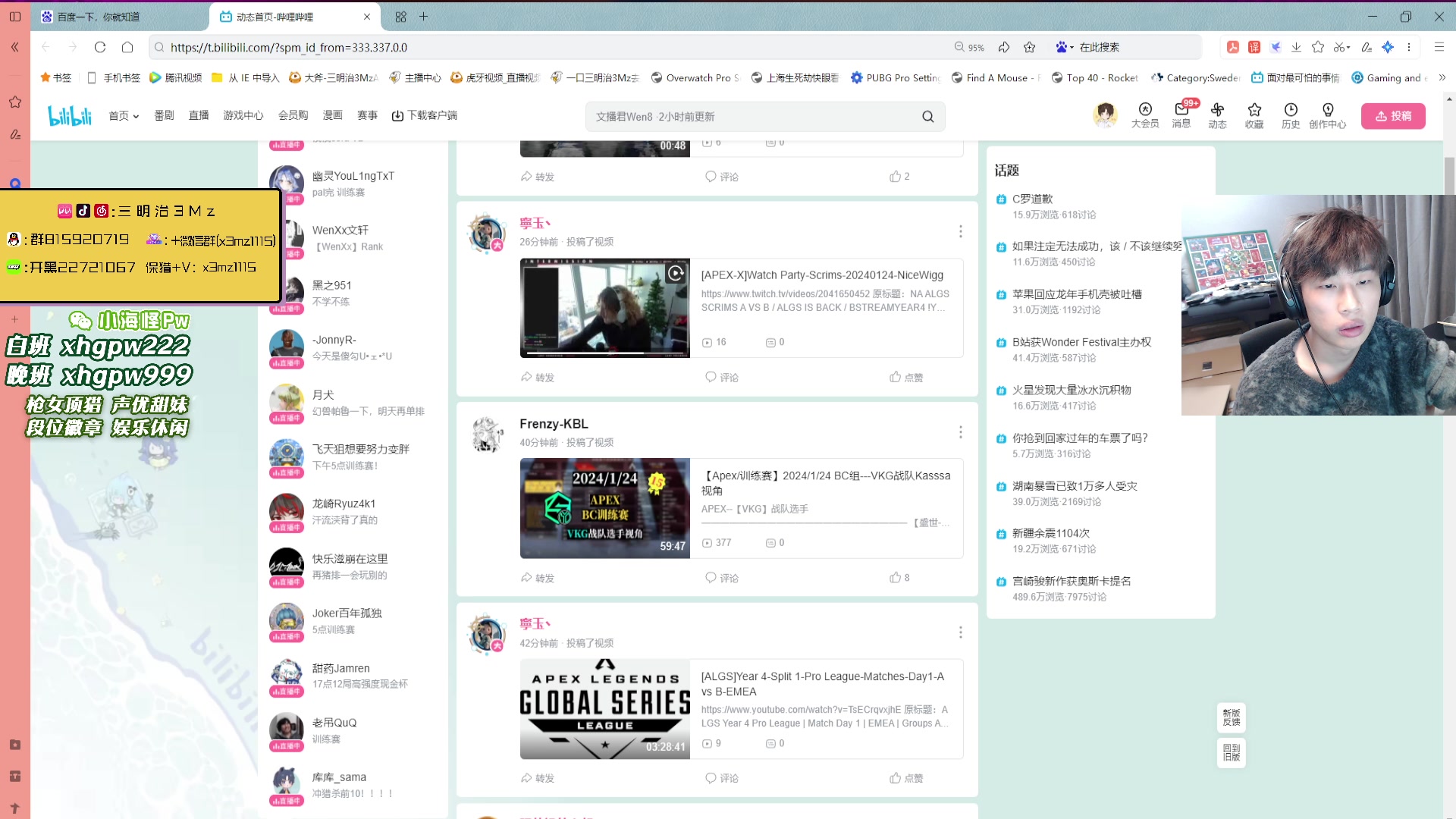Open 动态 feed icon in header
The width and height of the screenshot is (1456, 819).
(1217, 115)
